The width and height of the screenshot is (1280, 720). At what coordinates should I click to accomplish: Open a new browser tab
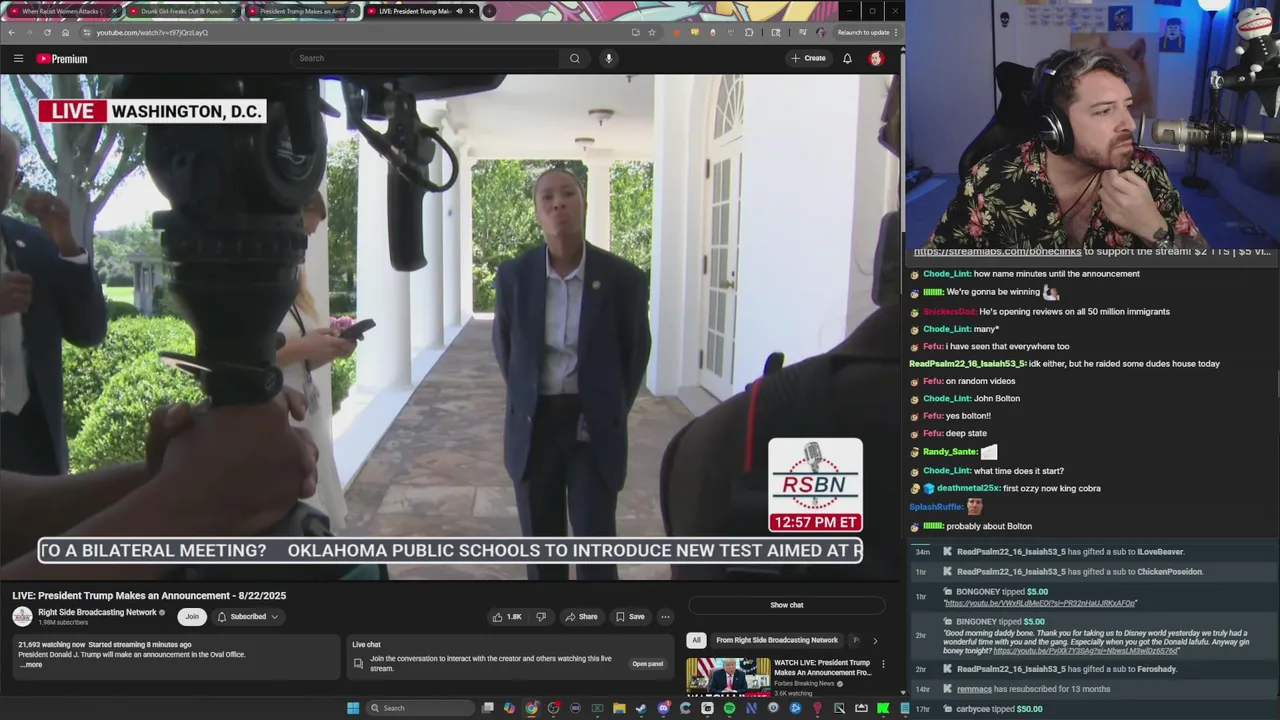click(489, 11)
